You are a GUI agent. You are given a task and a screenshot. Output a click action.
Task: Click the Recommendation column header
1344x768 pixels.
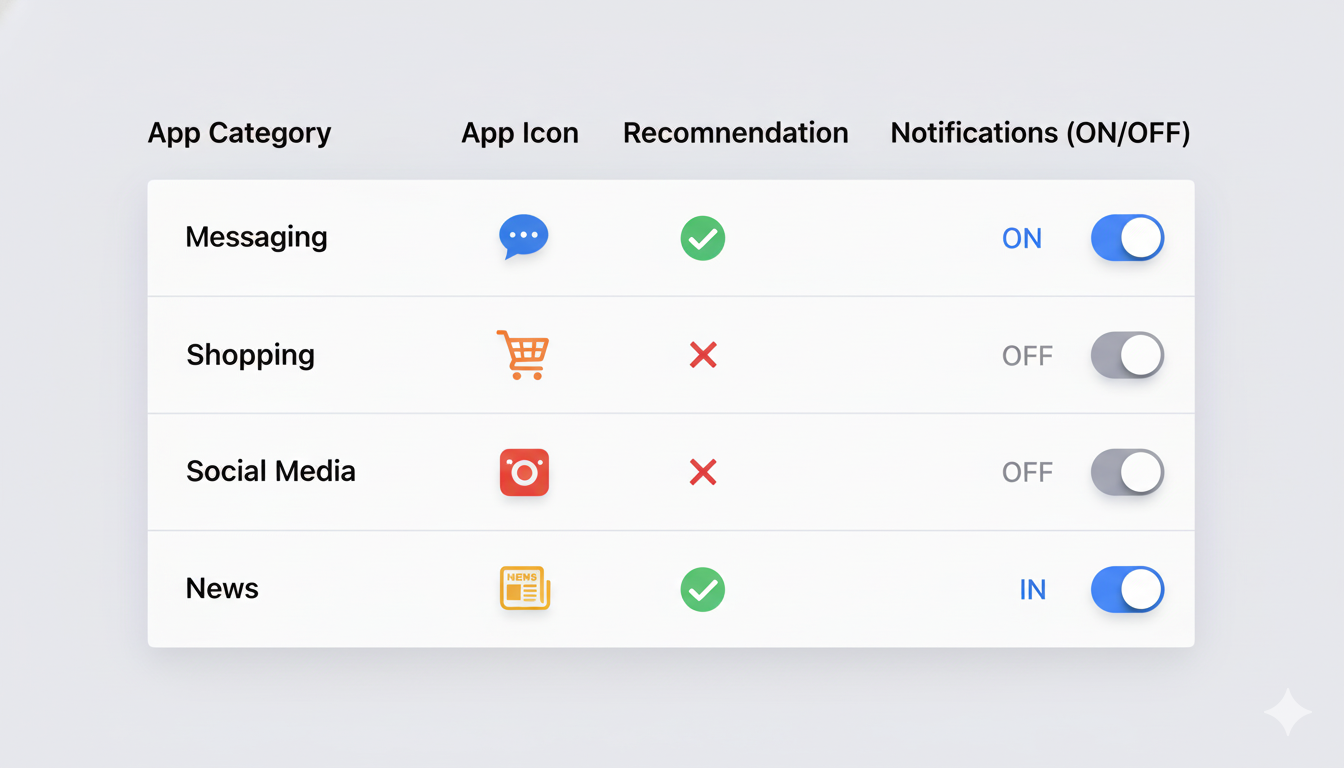point(735,133)
